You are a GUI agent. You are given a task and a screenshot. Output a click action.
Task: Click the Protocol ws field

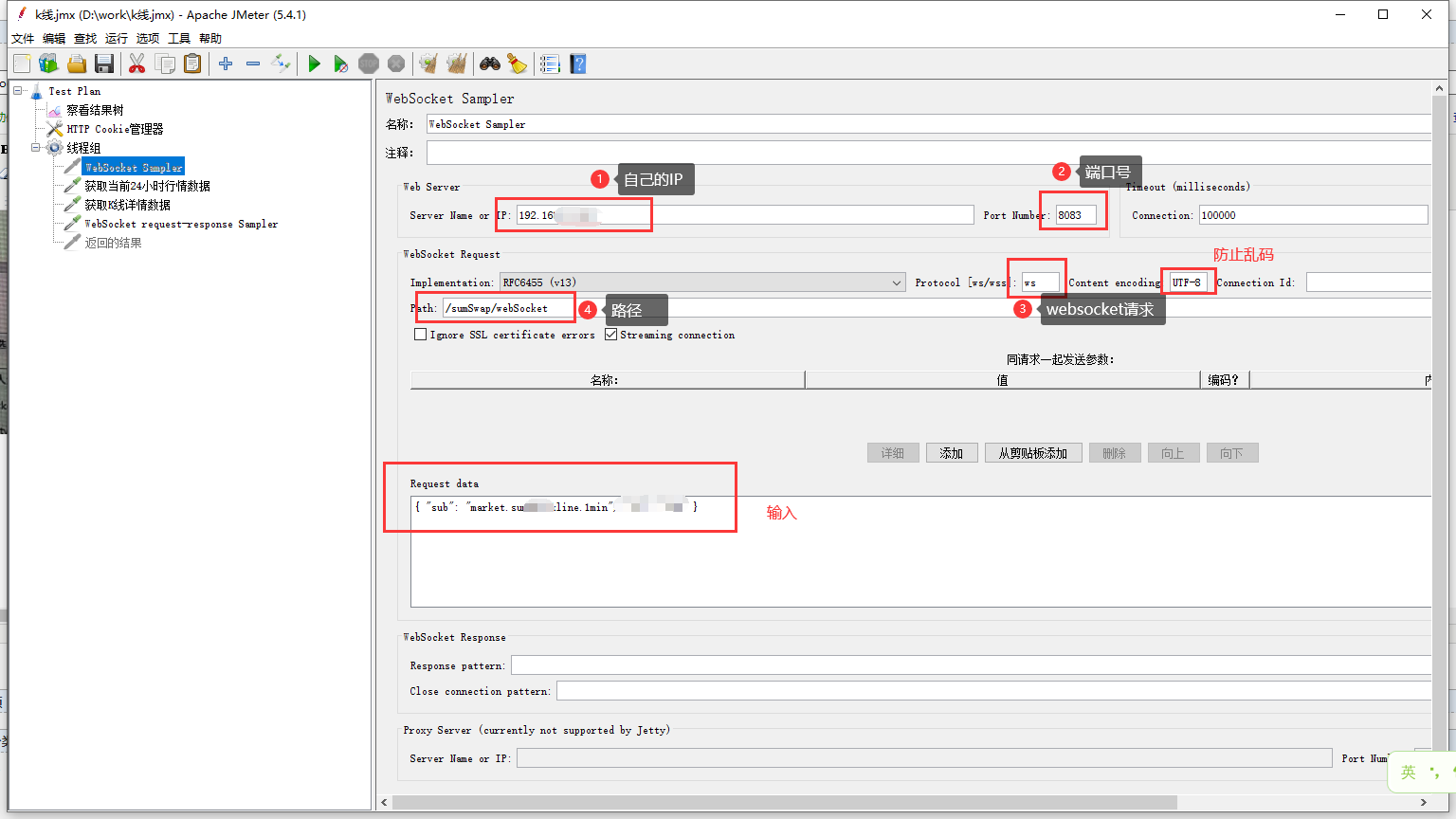[1040, 282]
